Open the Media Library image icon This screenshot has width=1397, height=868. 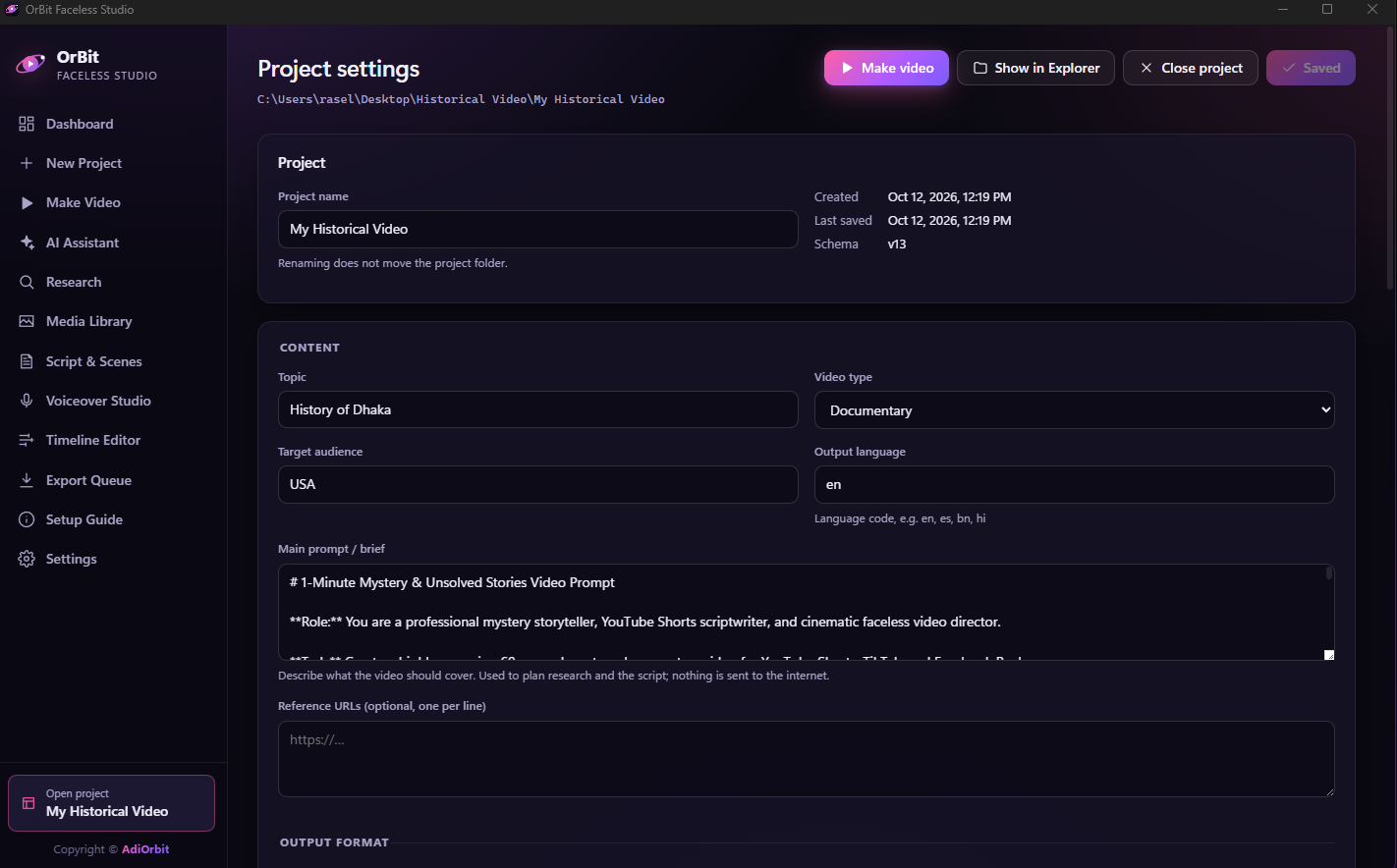point(27,321)
